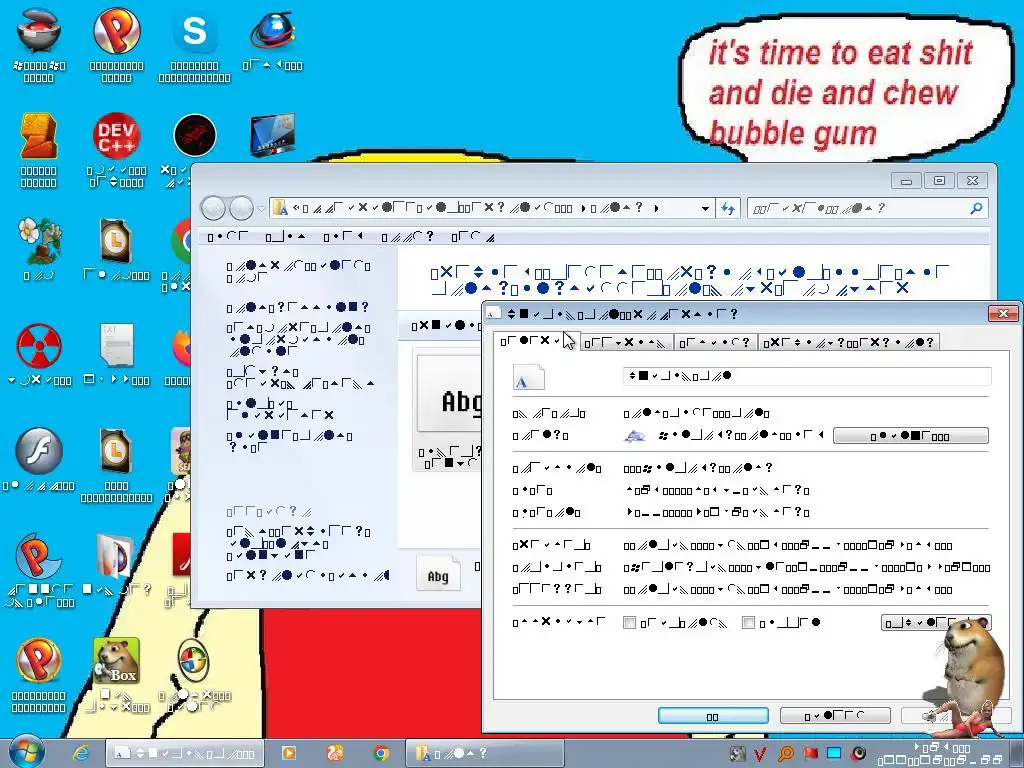Switch to the folder Explorer taskbar button

click(485, 753)
